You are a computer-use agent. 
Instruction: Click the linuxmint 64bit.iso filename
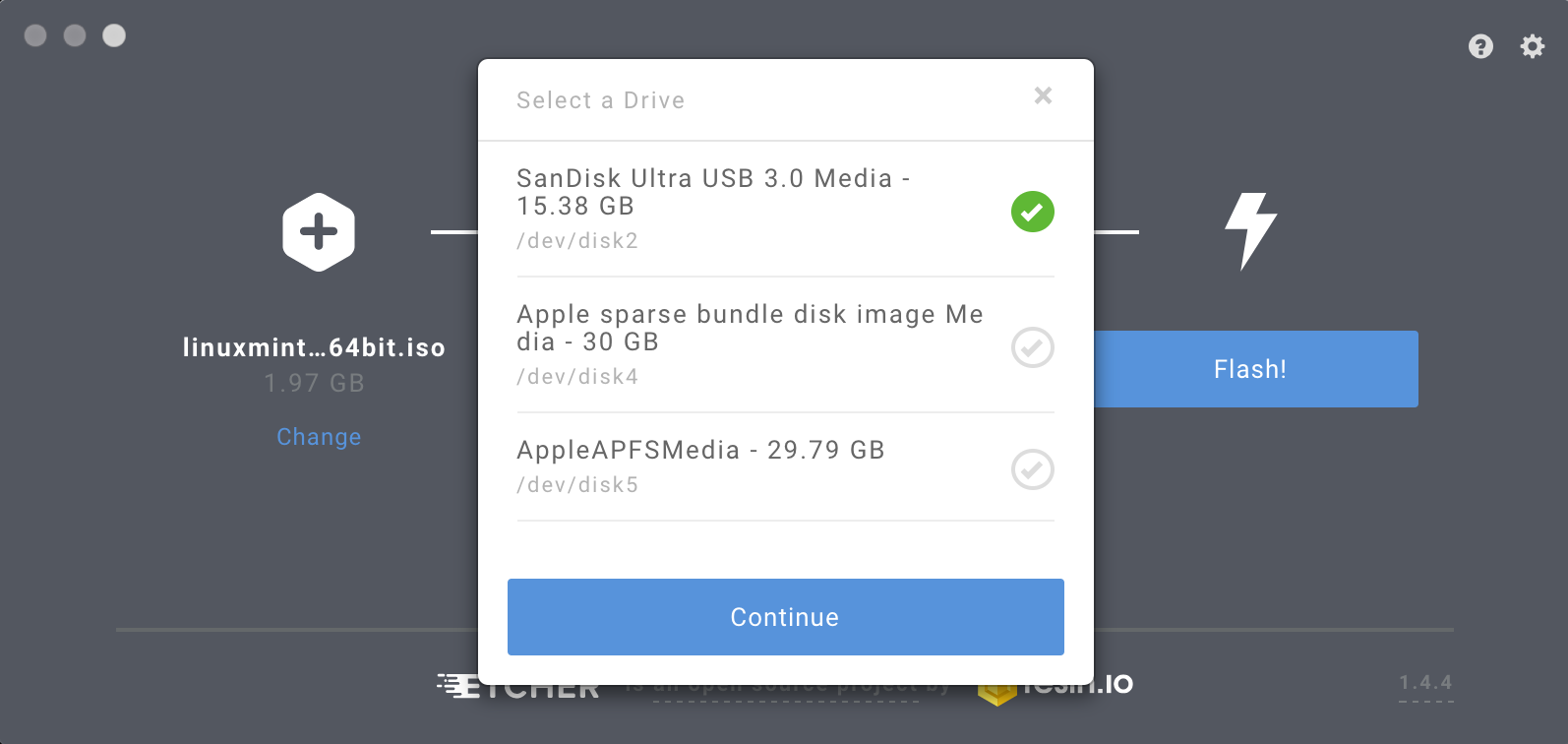(x=314, y=347)
